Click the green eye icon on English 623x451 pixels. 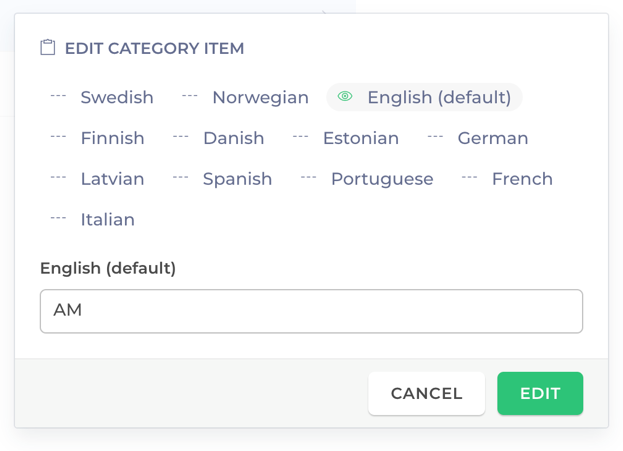(345, 96)
